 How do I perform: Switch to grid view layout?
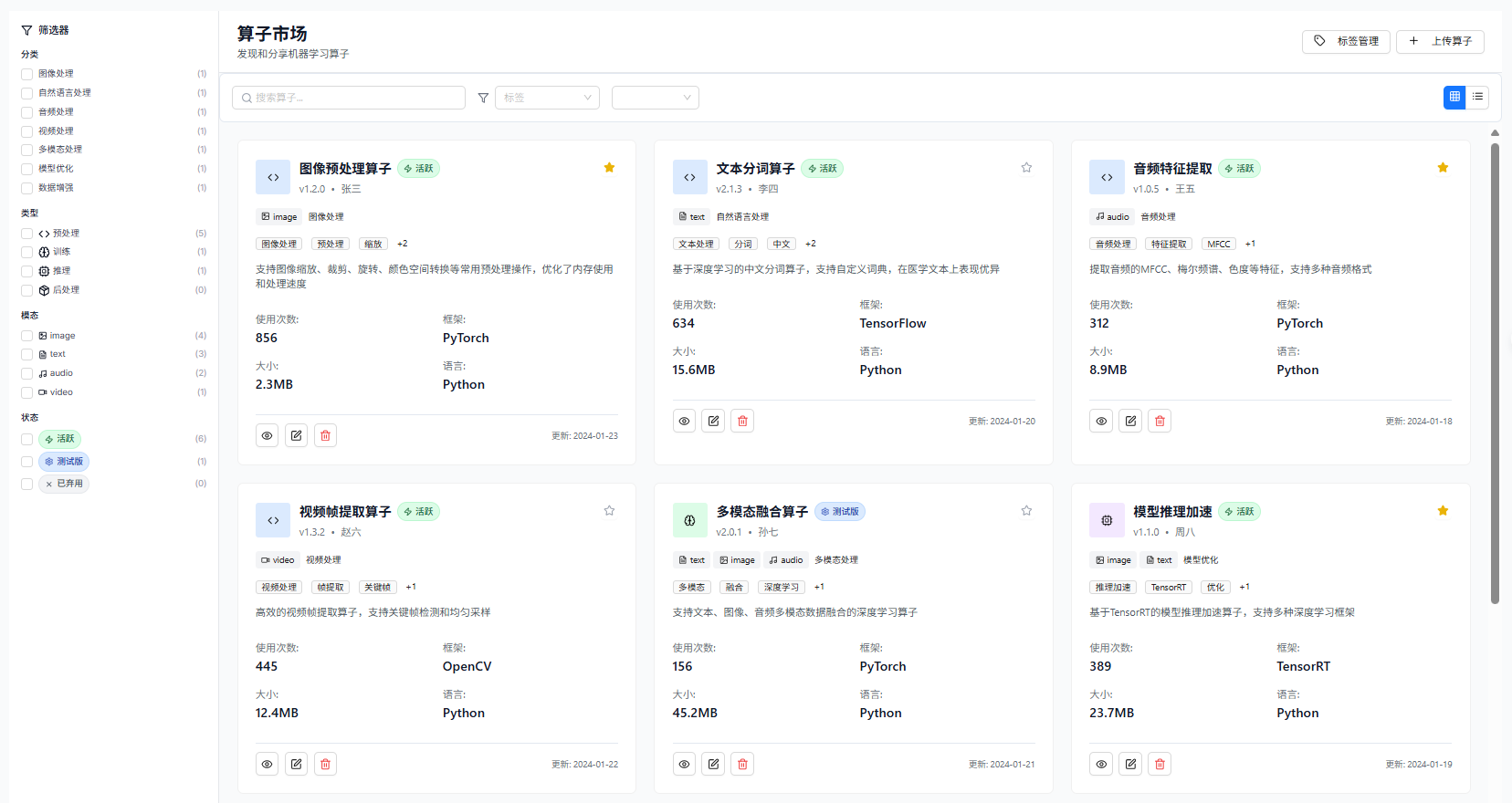click(1454, 97)
